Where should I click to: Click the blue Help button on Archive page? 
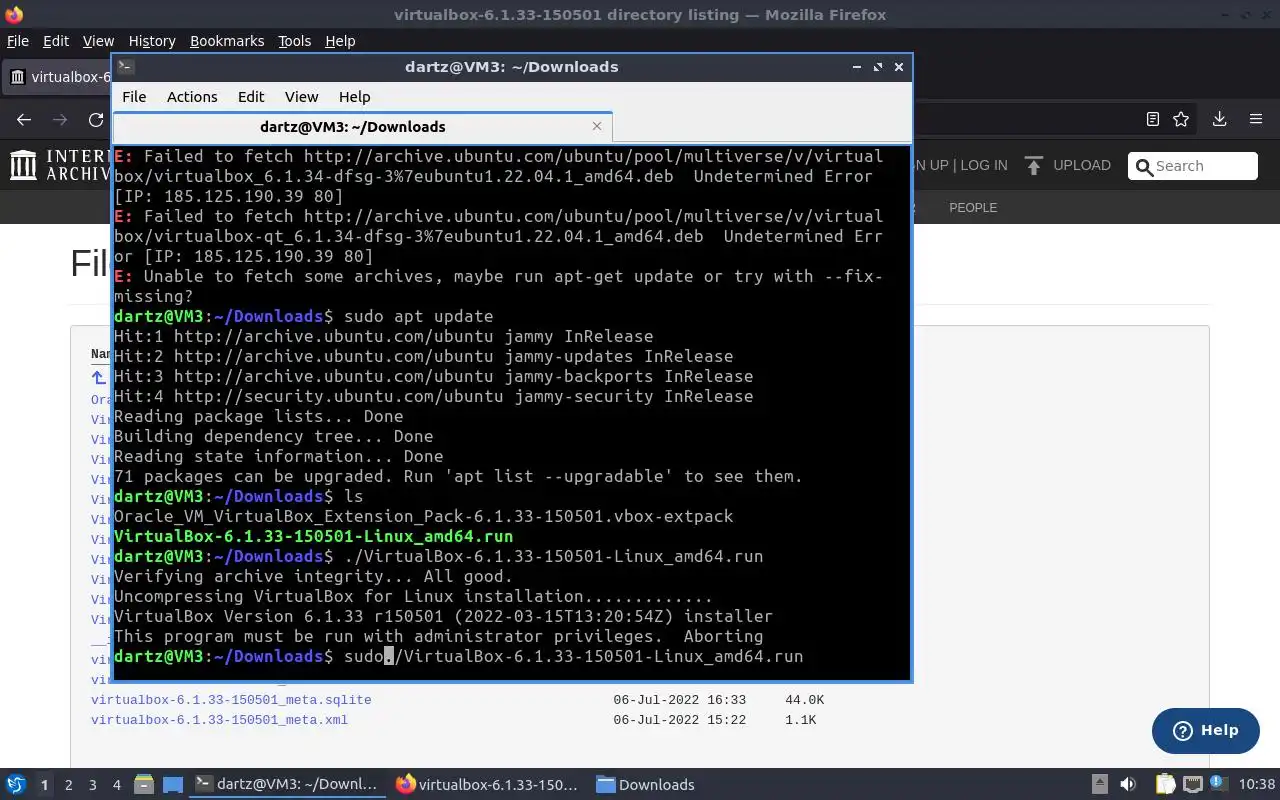click(x=1205, y=730)
